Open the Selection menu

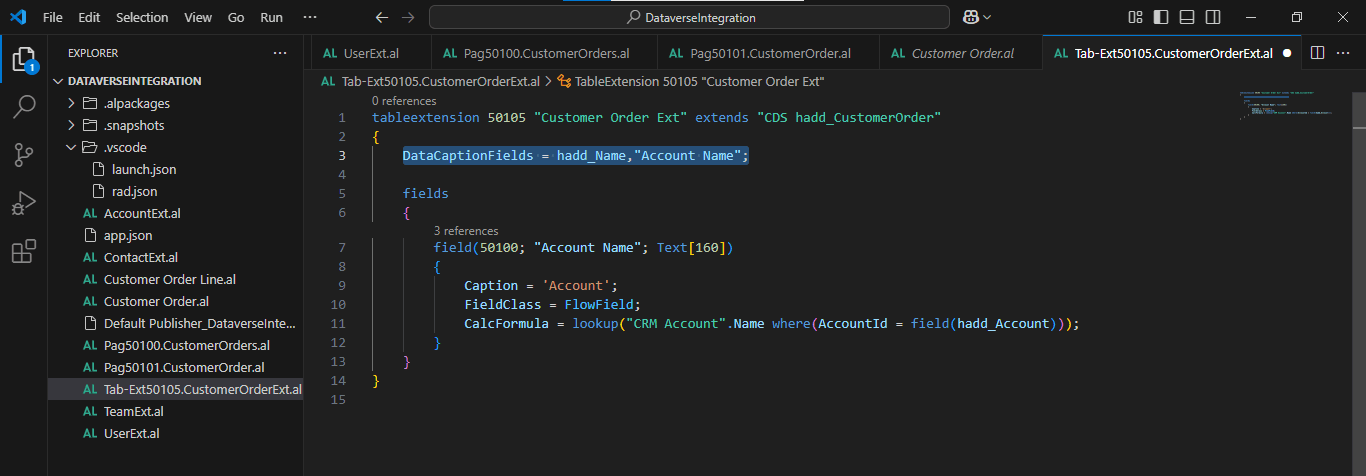(142, 17)
